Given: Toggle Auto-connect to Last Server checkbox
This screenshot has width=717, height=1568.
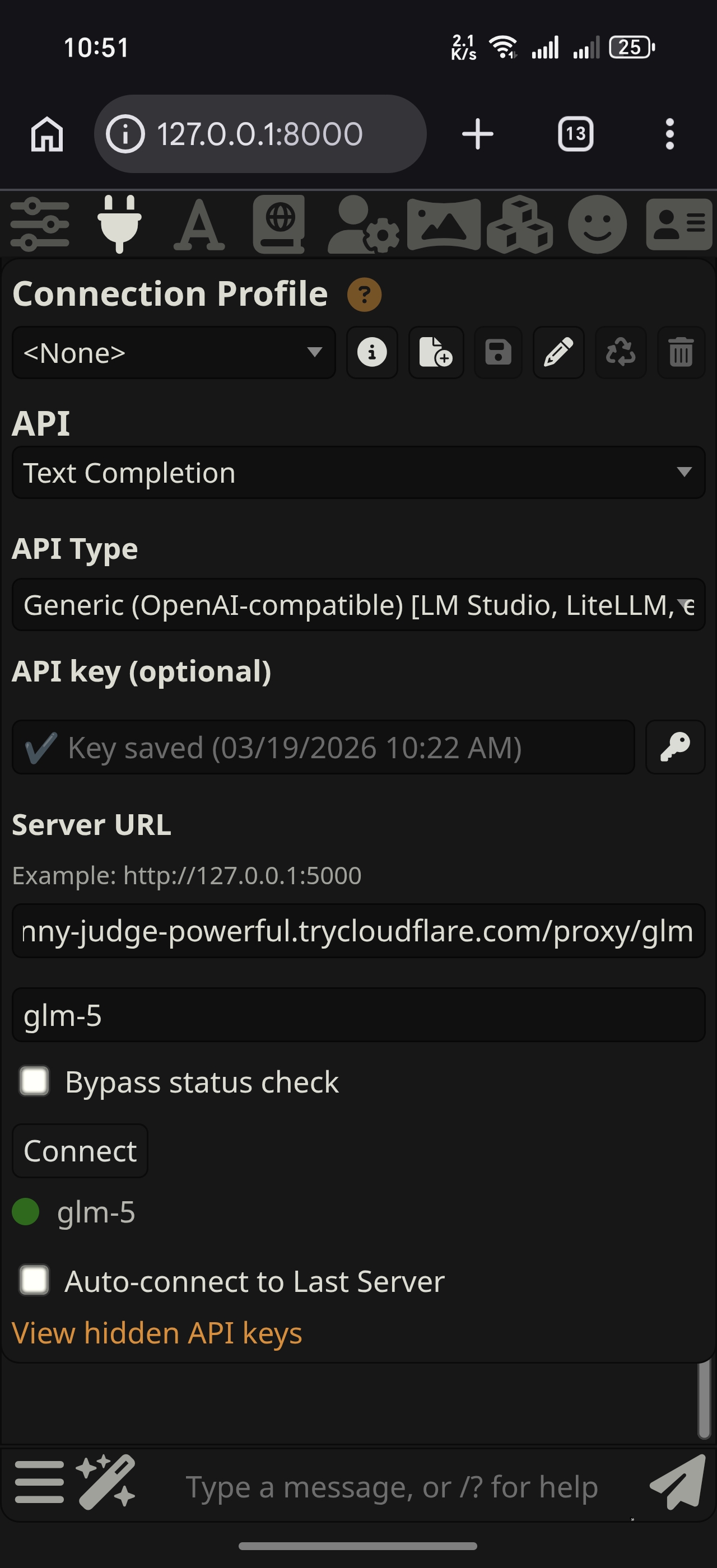Looking at the screenshot, I should pyautogui.click(x=34, y=1280).
